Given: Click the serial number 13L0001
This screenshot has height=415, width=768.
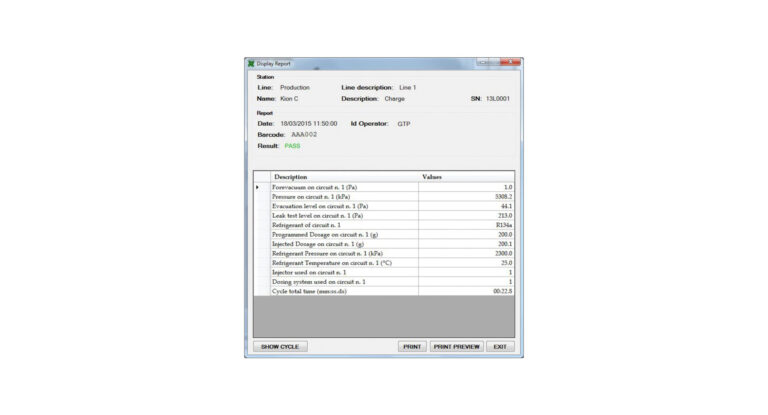Looking at the screenshot, I should [498, 98].
